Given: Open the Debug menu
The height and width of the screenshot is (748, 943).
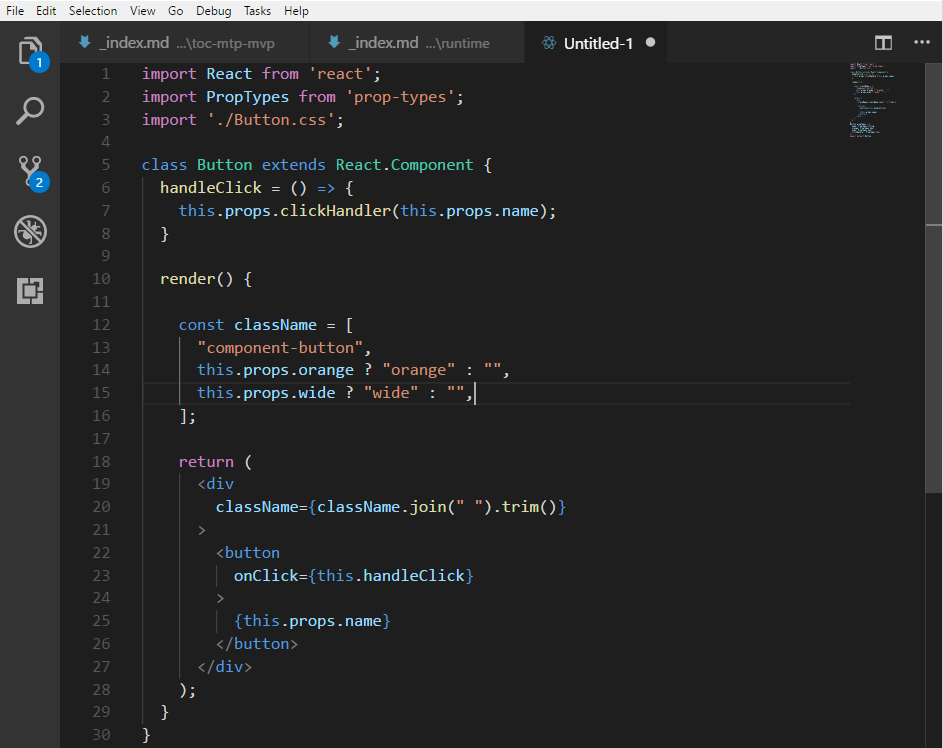Looking at the screenshot, I should pyautogui.click(x=213, y=10).
